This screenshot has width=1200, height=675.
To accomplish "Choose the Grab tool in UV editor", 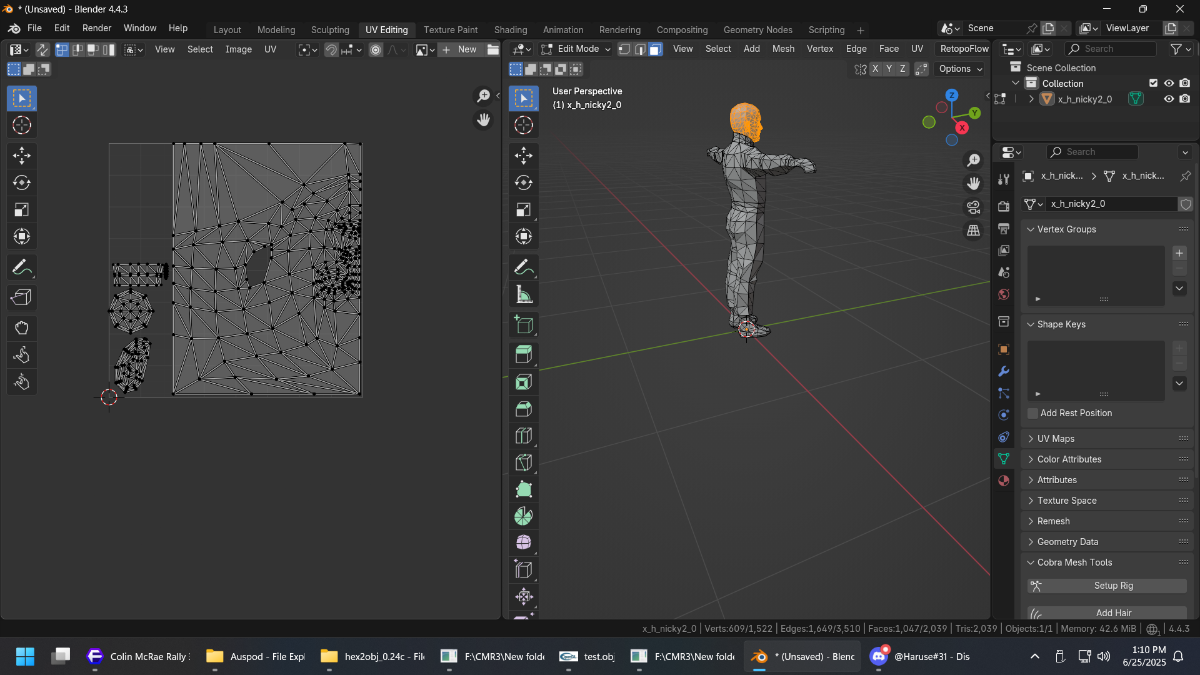I will [x=22, y=327].
